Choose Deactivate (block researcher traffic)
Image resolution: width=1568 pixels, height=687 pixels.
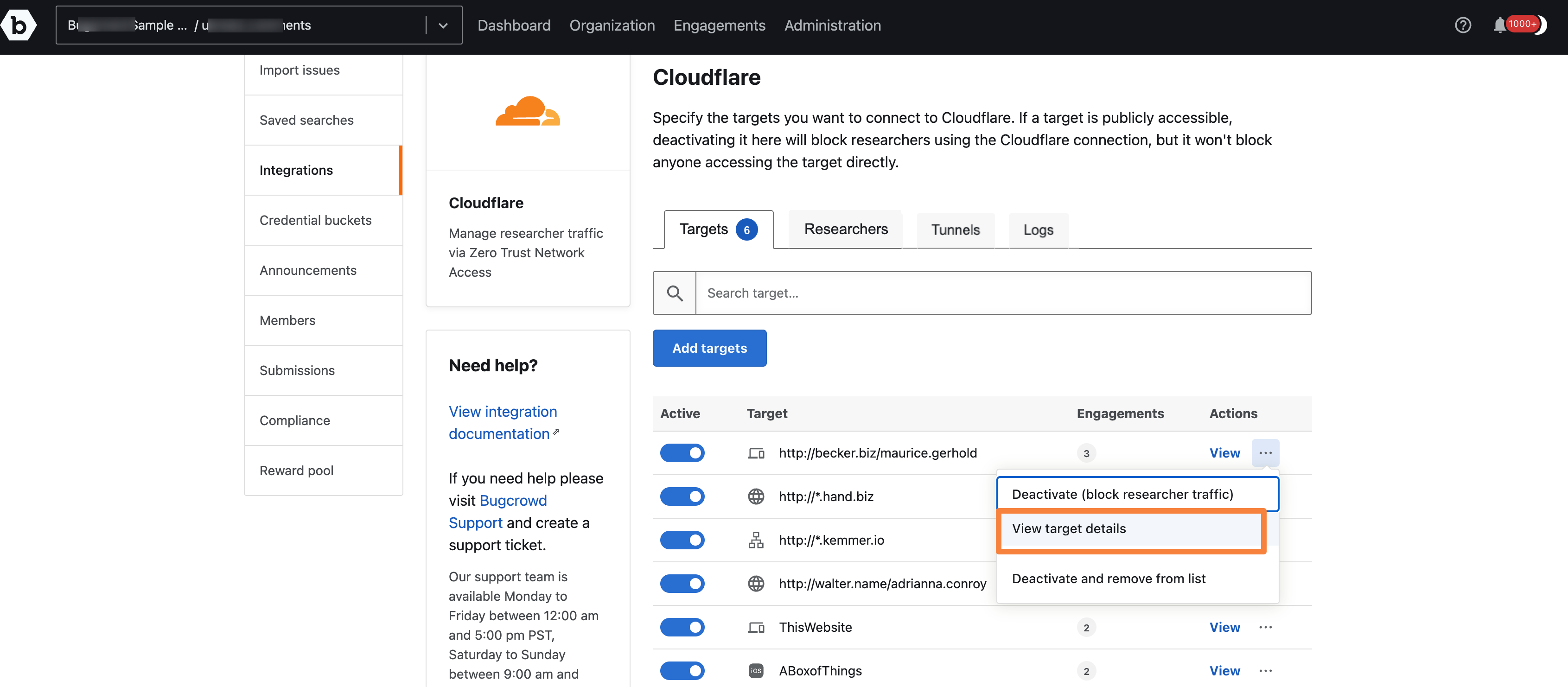pos(1137,494)
